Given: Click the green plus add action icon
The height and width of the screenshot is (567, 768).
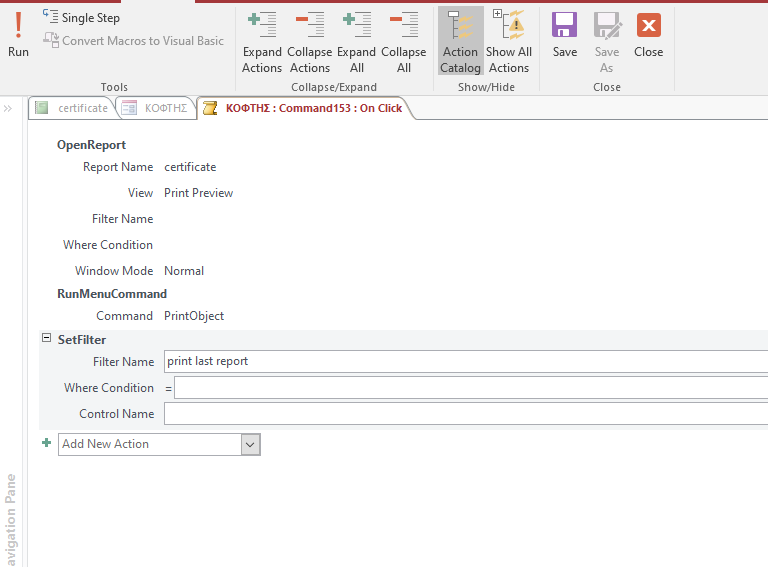Looking at the screenshot, I should click(x=47, y=443).
